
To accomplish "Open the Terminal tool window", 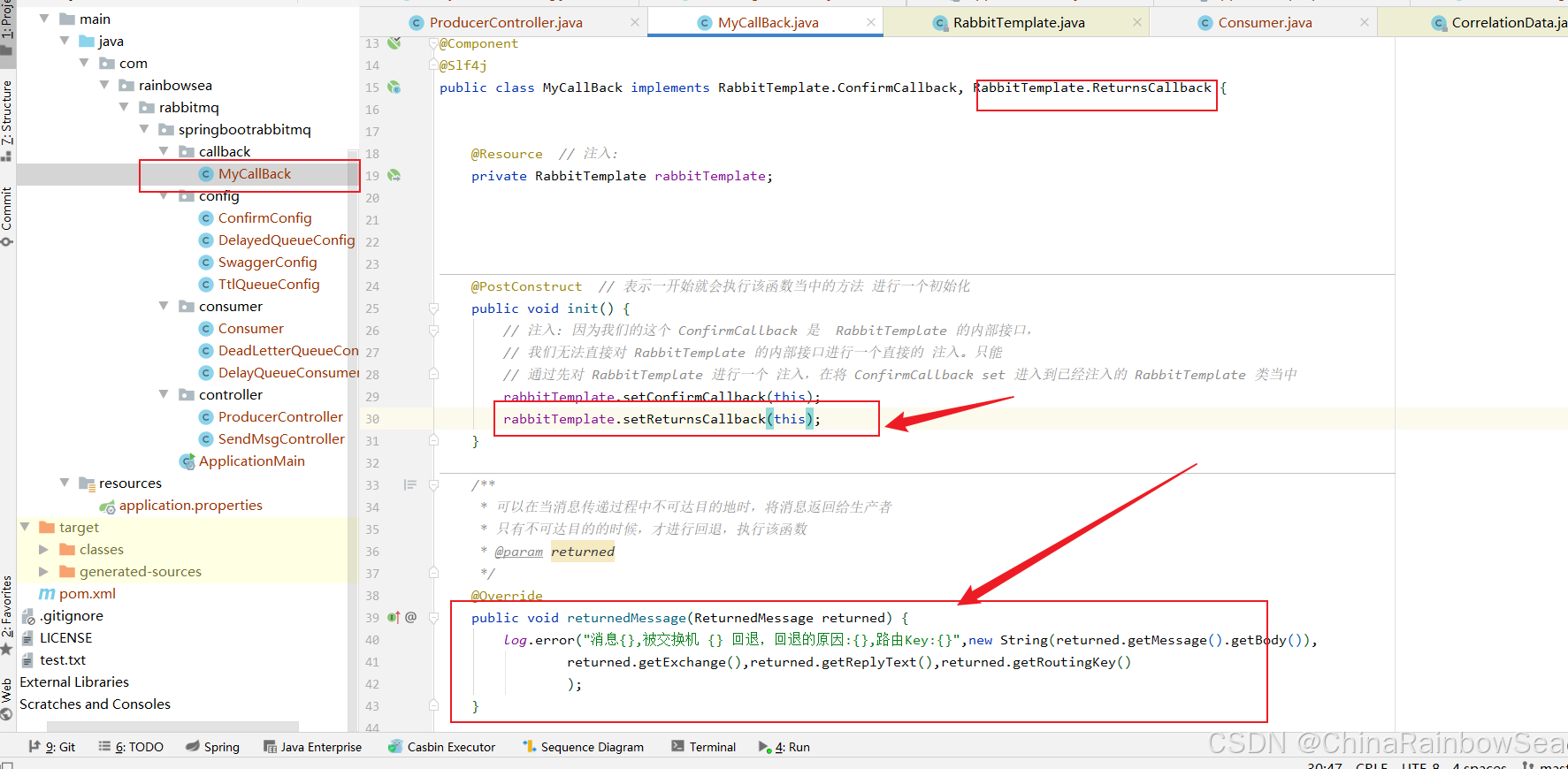I will coord(703,747).
